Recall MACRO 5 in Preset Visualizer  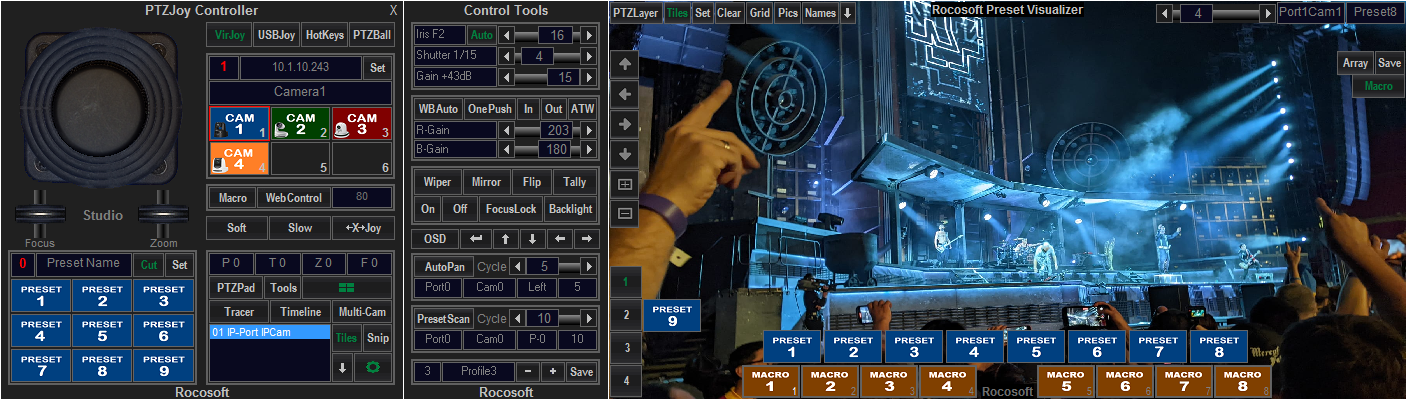(x=1066, y=381)
